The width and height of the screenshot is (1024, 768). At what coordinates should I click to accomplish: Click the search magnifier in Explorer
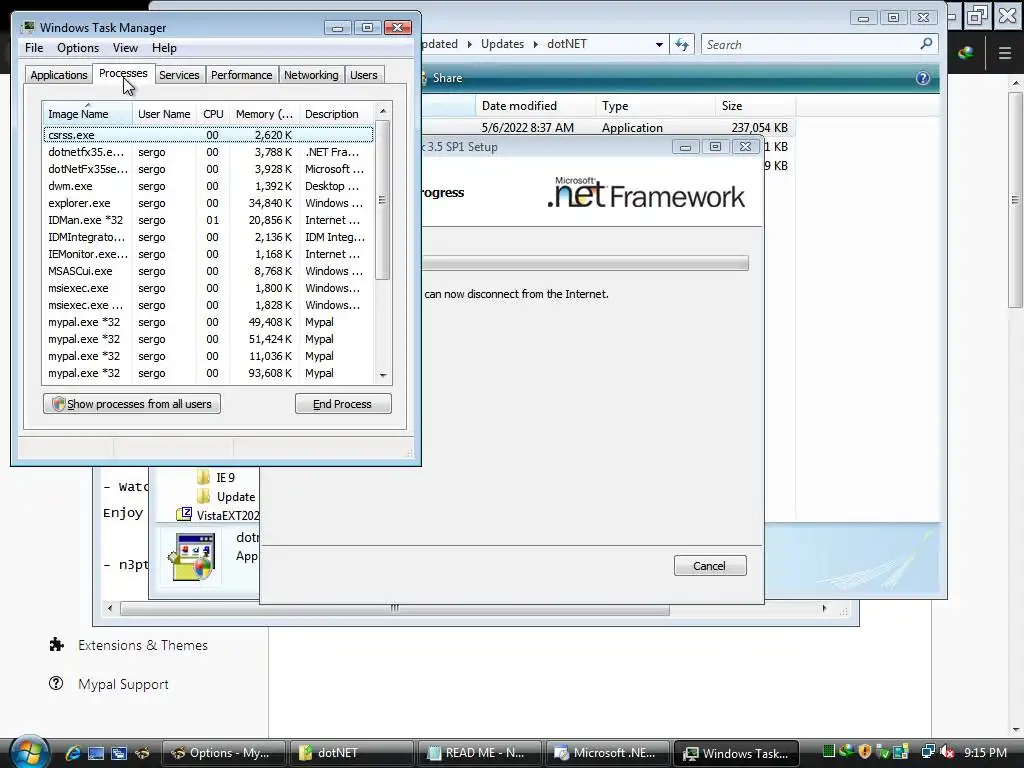pos(926,44)
